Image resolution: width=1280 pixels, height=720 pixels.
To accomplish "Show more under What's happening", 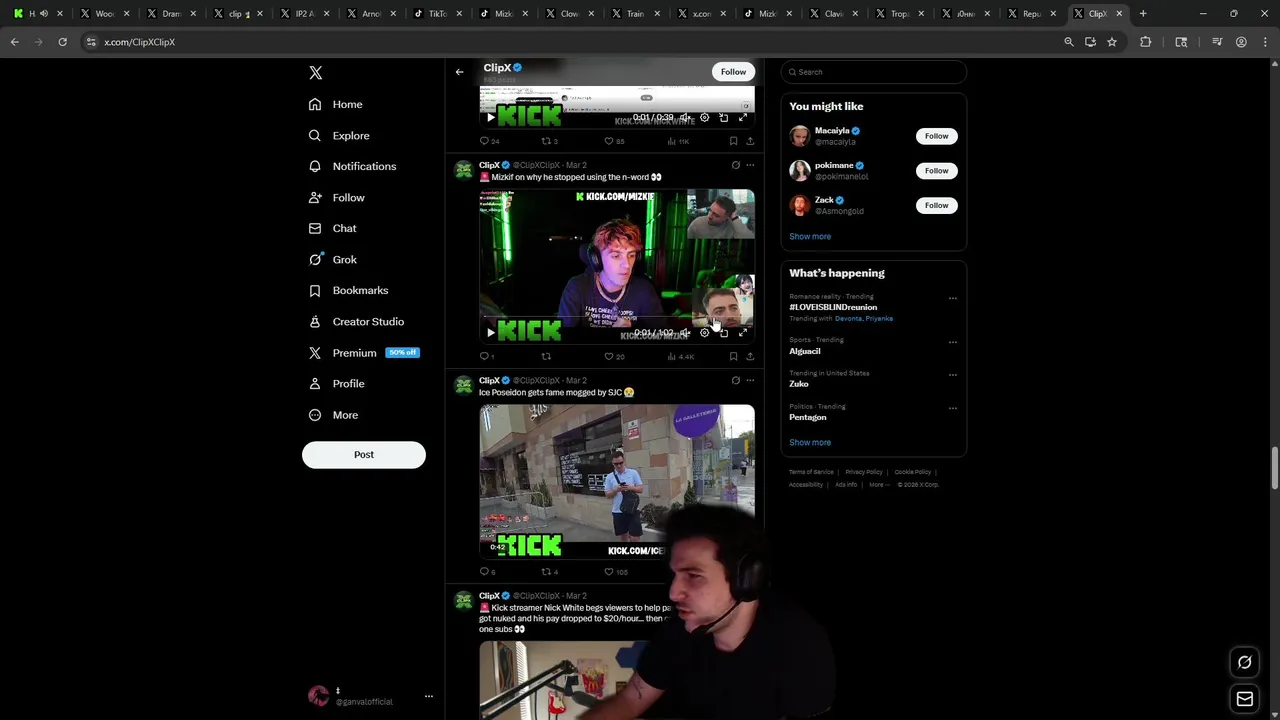I will [810, 442].
